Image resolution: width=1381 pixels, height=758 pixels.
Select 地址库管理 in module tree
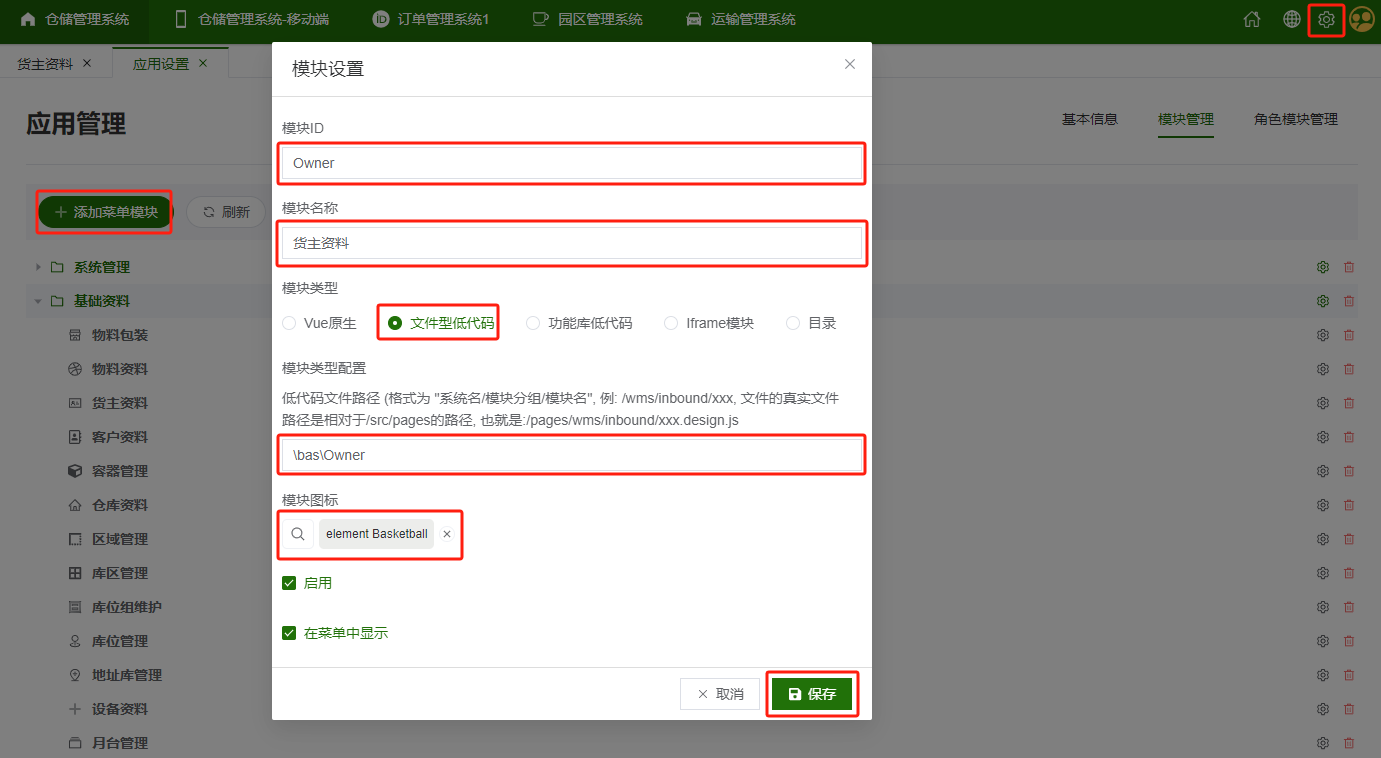pos(127,675)
